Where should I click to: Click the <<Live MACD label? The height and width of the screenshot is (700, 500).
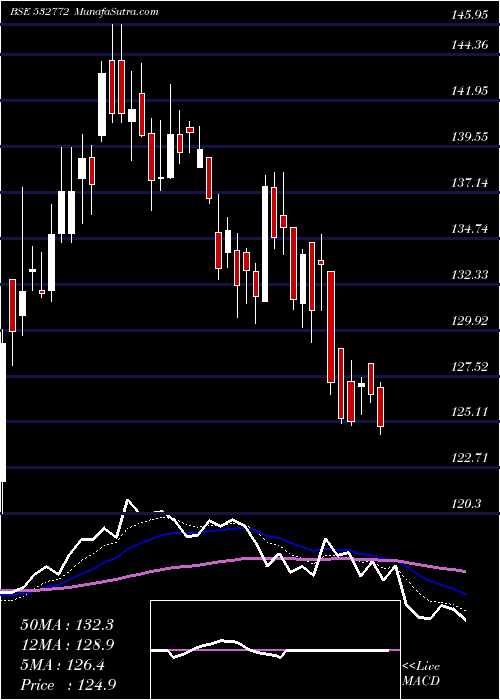[421, 674]
